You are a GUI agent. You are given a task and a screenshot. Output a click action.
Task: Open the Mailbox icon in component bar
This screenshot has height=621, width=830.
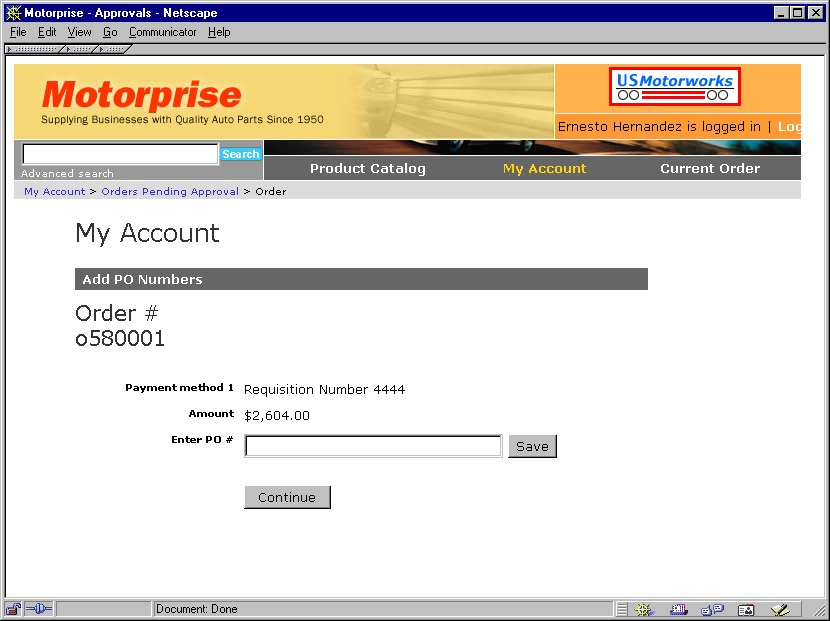678,609
